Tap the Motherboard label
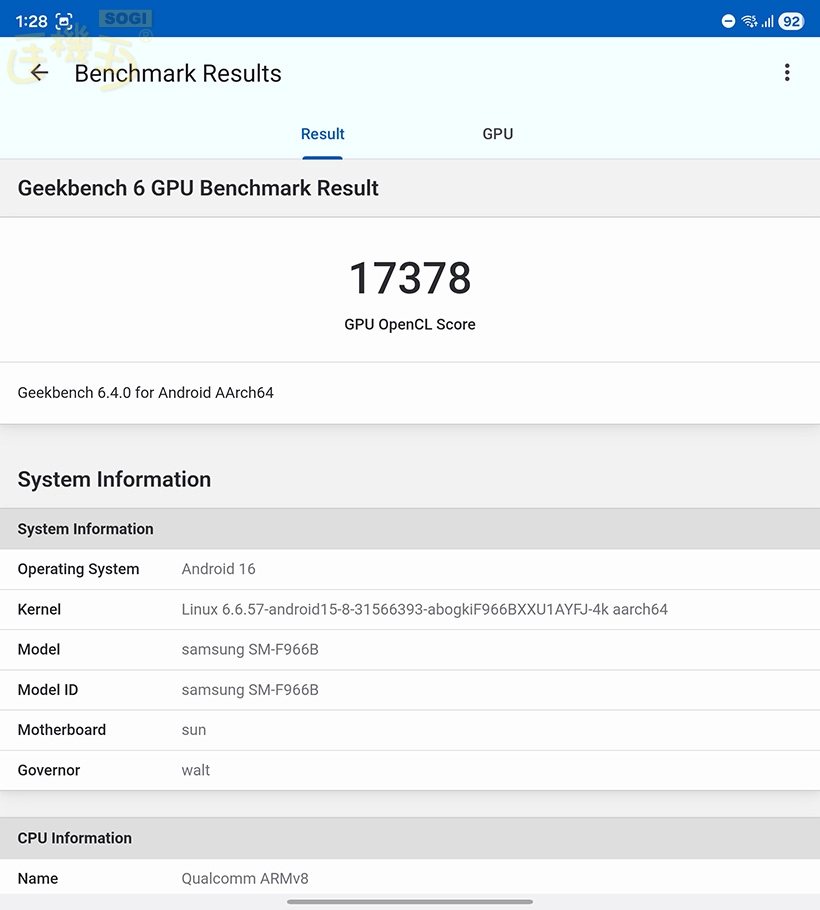Image resolution: width=820 pixels, height=910 pixels. tap(62, 730)
